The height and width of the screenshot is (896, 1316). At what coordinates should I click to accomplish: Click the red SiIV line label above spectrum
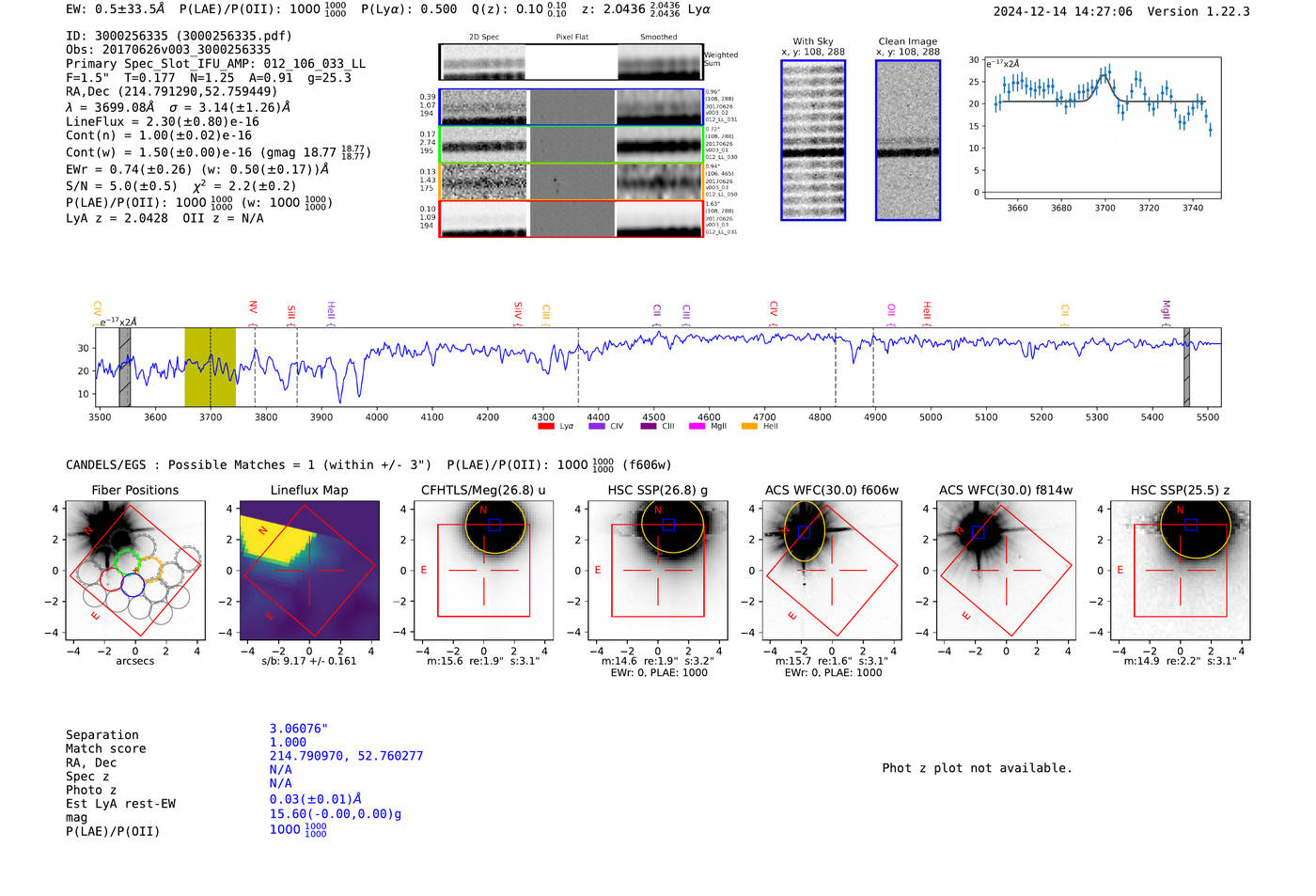point(518,309)
